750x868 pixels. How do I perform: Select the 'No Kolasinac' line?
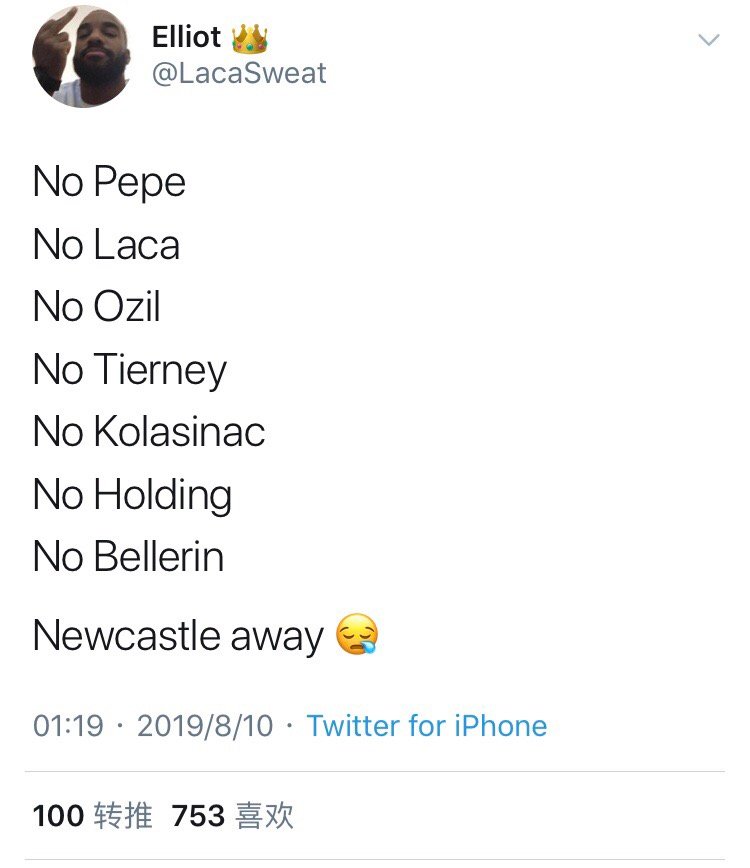coord(149,431)
